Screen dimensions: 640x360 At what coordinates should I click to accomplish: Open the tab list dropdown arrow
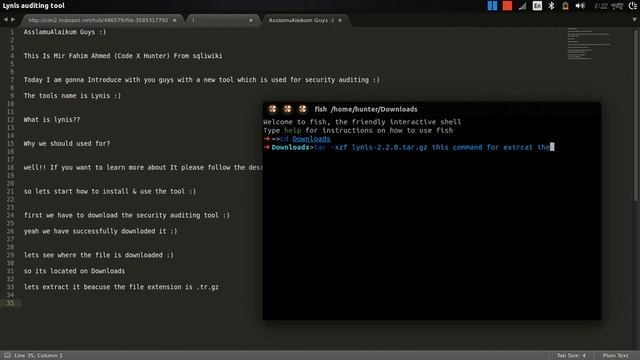[x=634, y=20]
